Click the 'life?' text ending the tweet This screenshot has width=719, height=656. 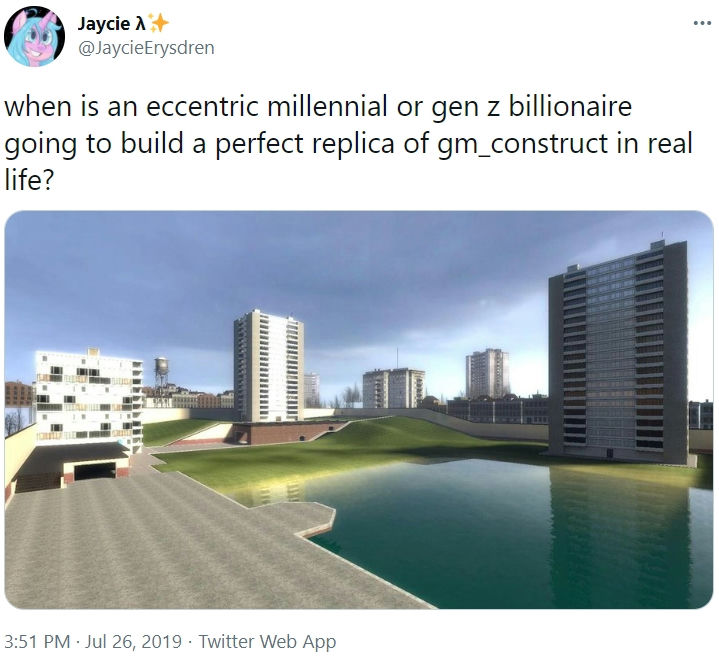tap(29, 179)
